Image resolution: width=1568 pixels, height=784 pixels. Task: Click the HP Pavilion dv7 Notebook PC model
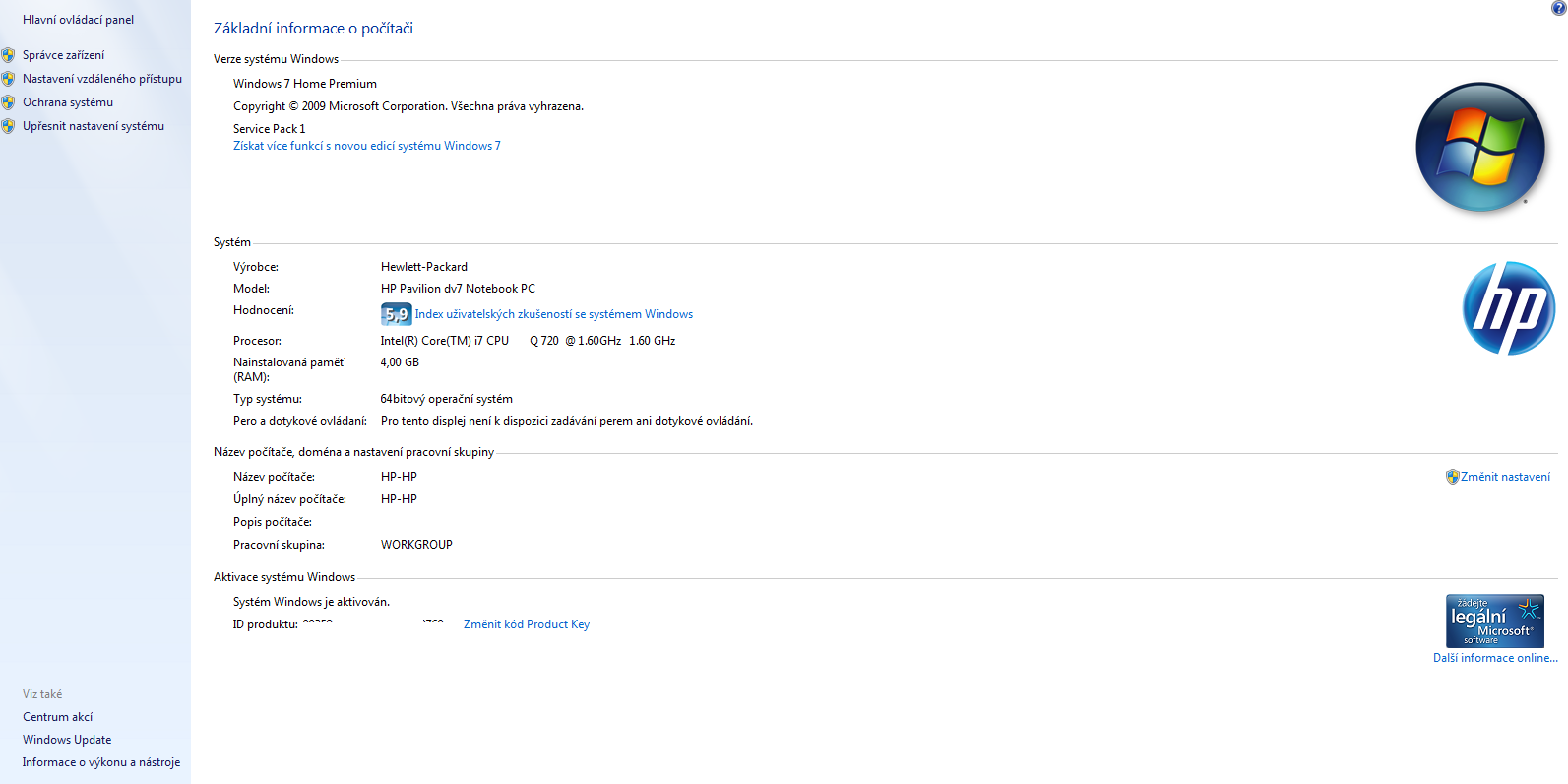click(x=459, y=289)
